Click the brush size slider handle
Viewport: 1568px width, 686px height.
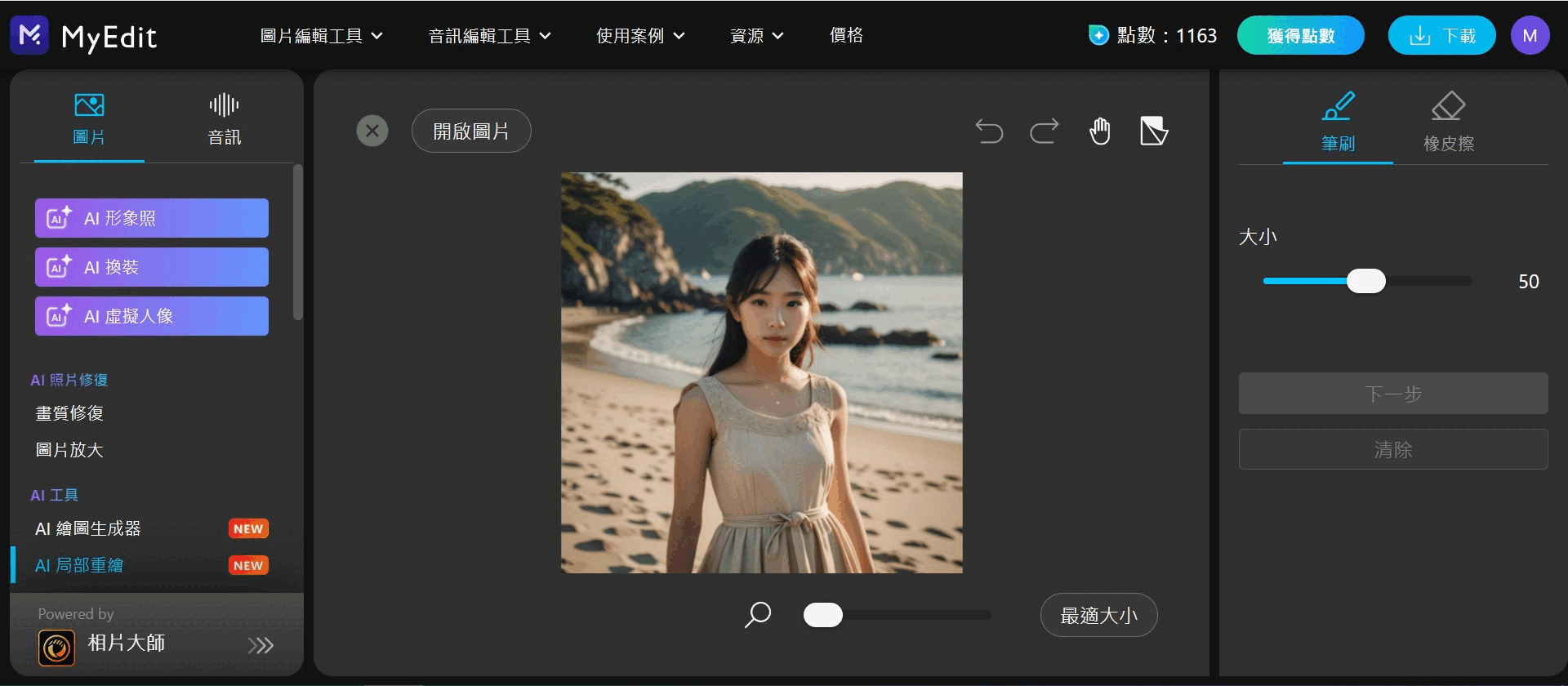[1365, 281]
